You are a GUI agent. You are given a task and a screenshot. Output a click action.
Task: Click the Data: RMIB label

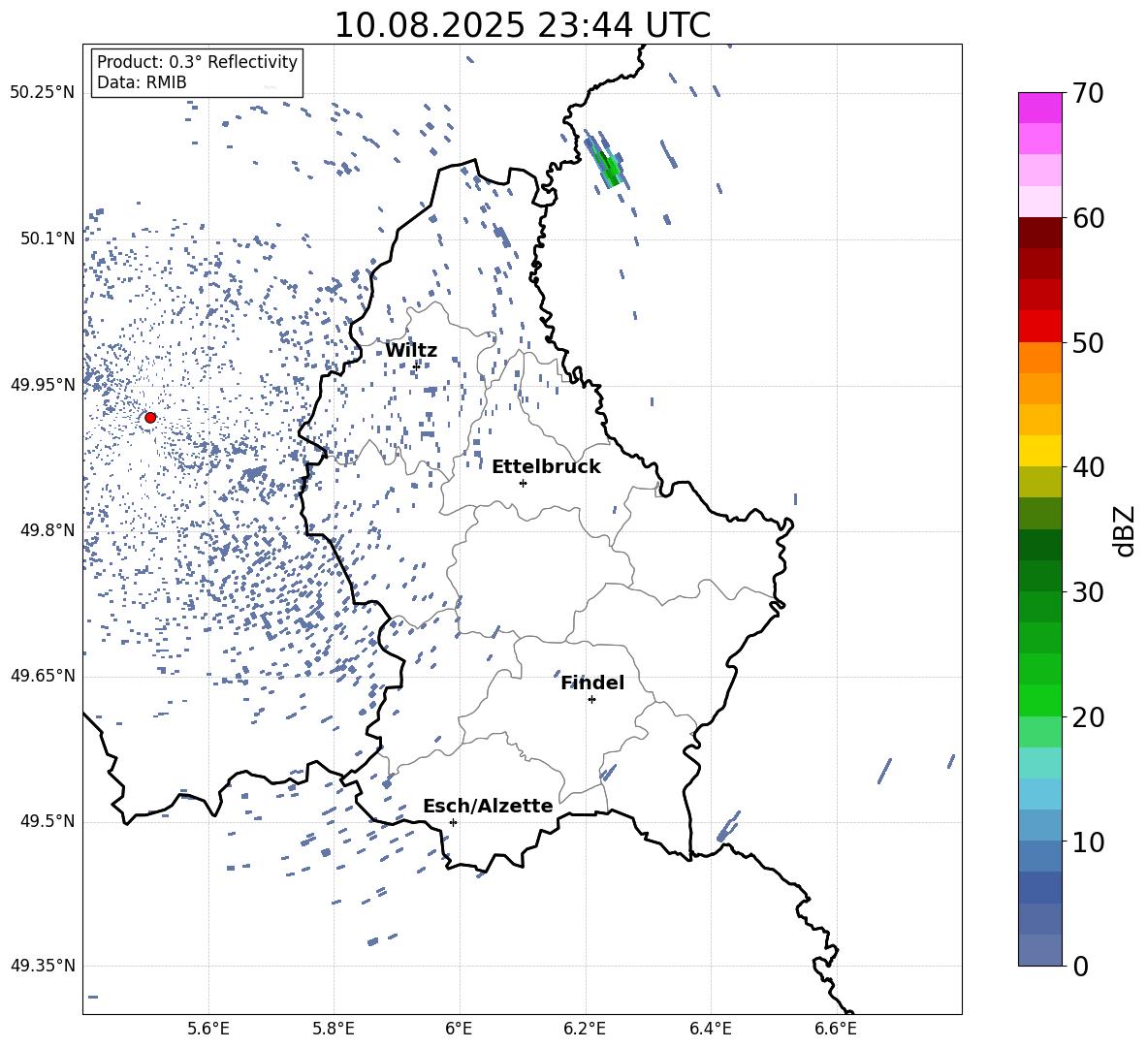tap(142, 82)
